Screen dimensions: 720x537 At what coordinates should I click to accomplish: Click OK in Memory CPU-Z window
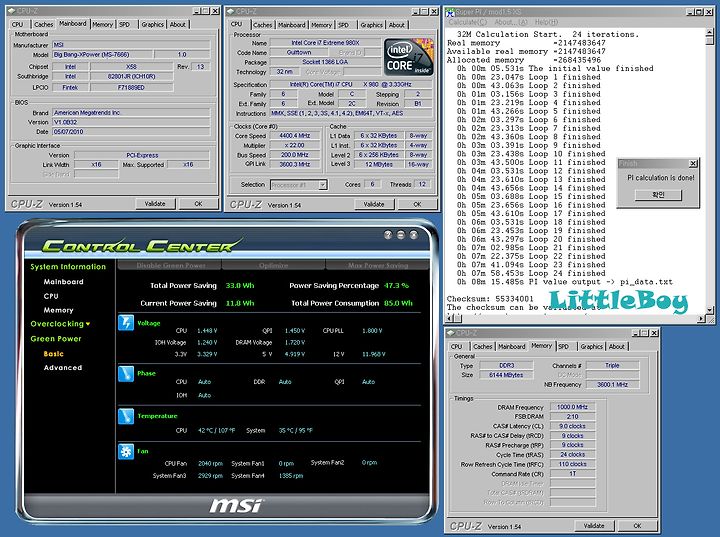[637, 526]
